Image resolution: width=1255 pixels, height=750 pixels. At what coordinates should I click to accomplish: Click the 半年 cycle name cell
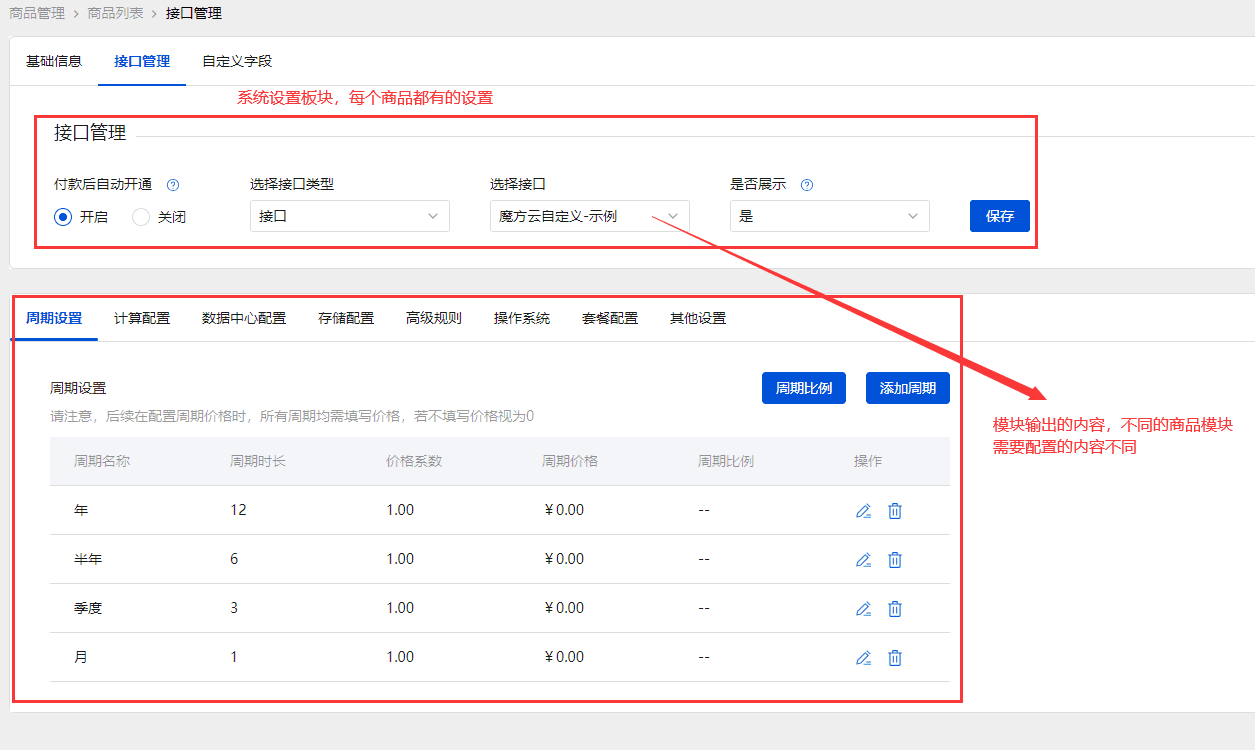[88, 559]
